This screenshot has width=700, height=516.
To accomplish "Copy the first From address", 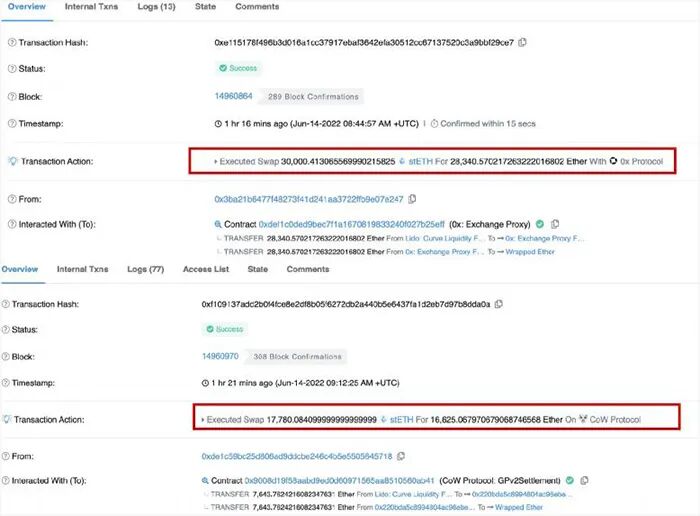I will [412, 199].
